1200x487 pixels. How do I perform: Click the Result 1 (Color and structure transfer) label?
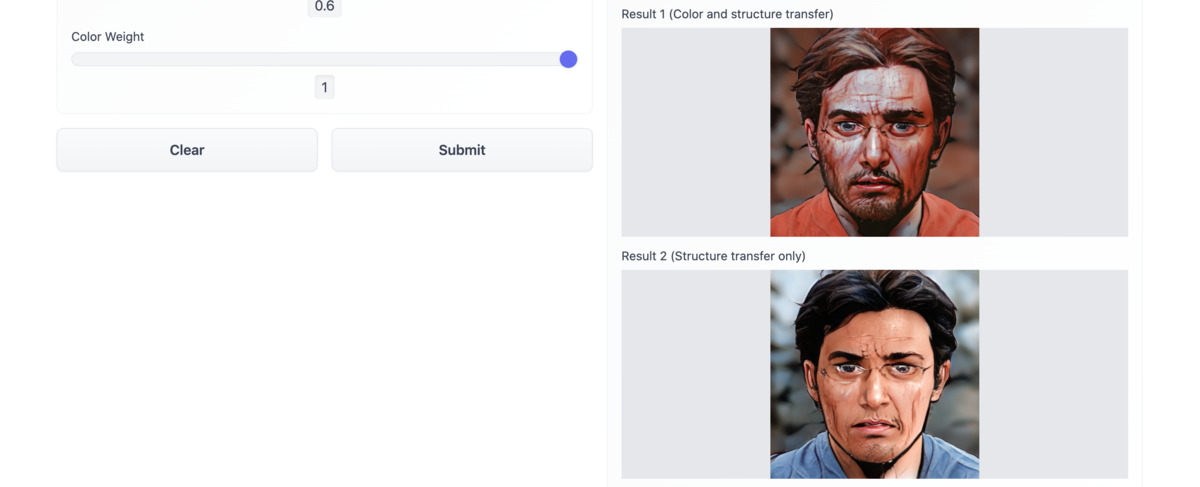727,14
